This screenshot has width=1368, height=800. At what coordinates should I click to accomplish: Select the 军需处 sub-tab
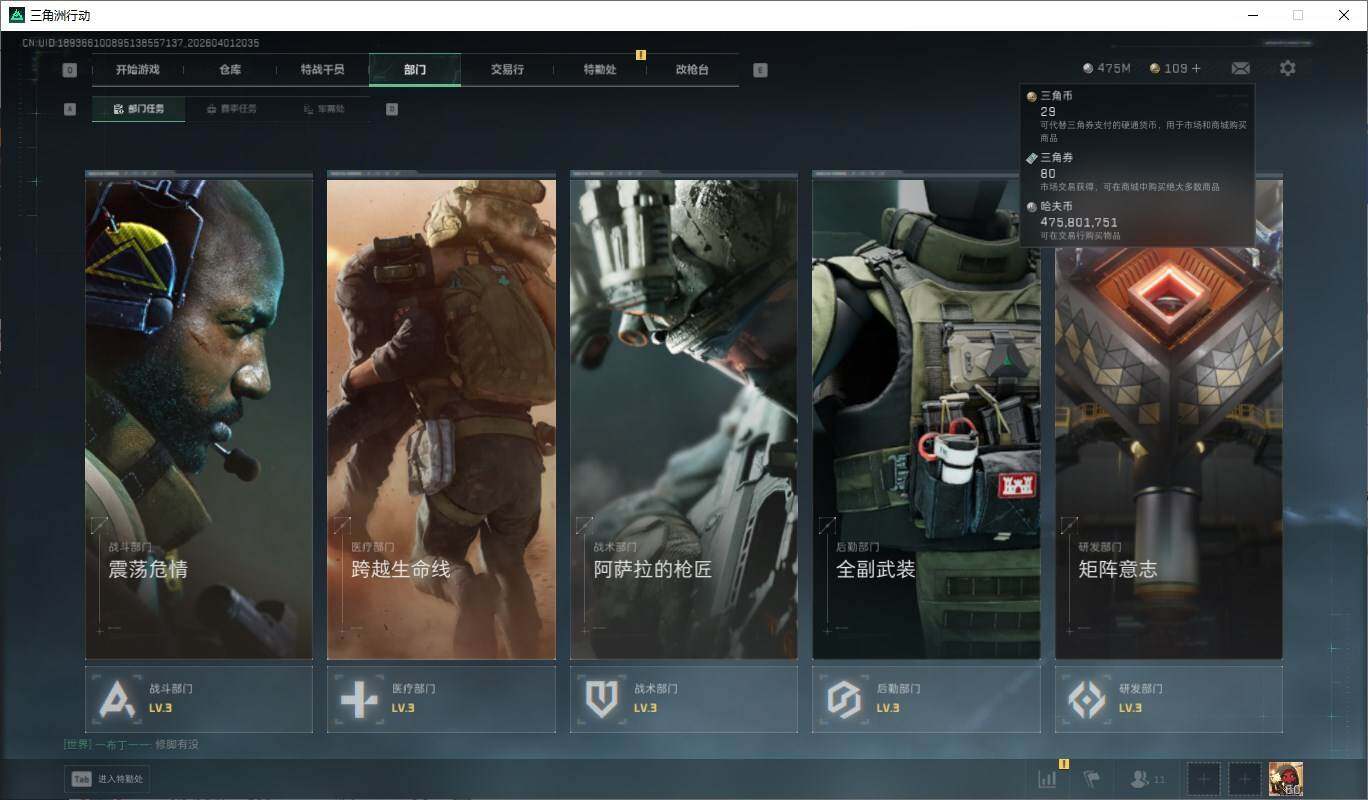pos(324,109)
